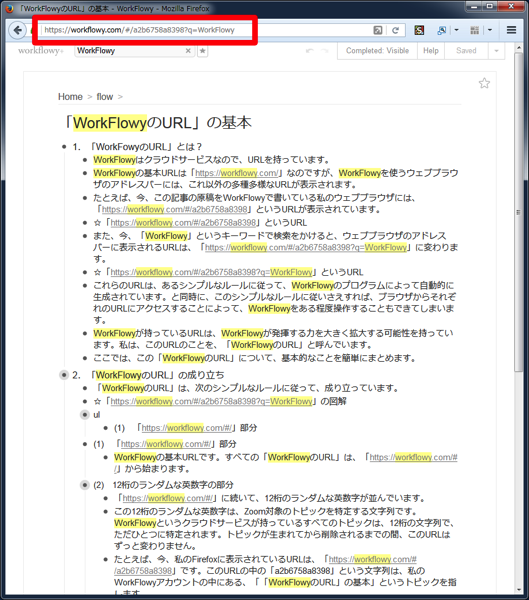Image resolution: width=529 pixels, height=600 pixels.
Task: Clear the search with the X icon
Action: coord(188,51)
